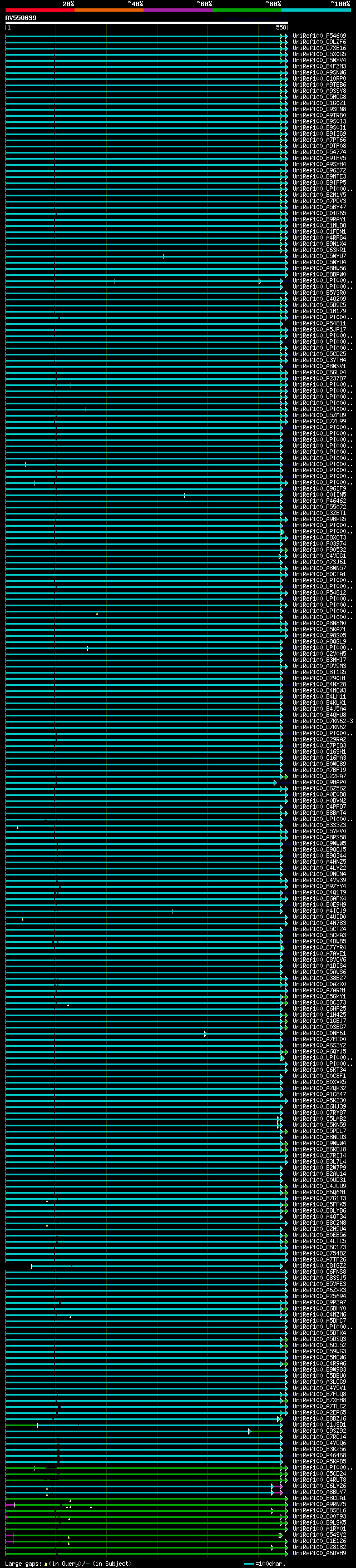This screenshot has height=1568, width=356.
Task: Click hit label UniRef100_Q1G0Z1
Action: pos(319,103)
